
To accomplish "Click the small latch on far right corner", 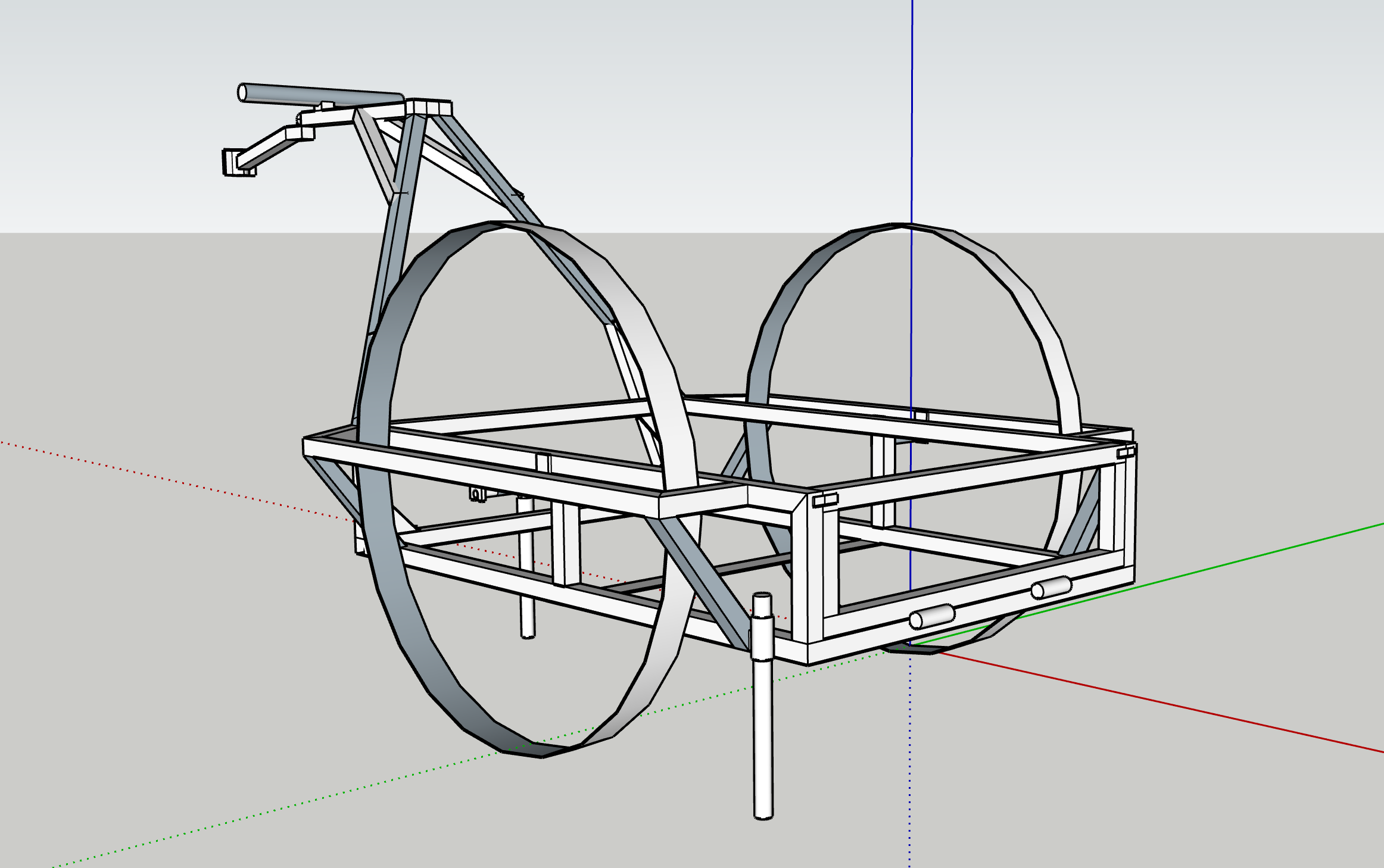I will [1126, 452].
